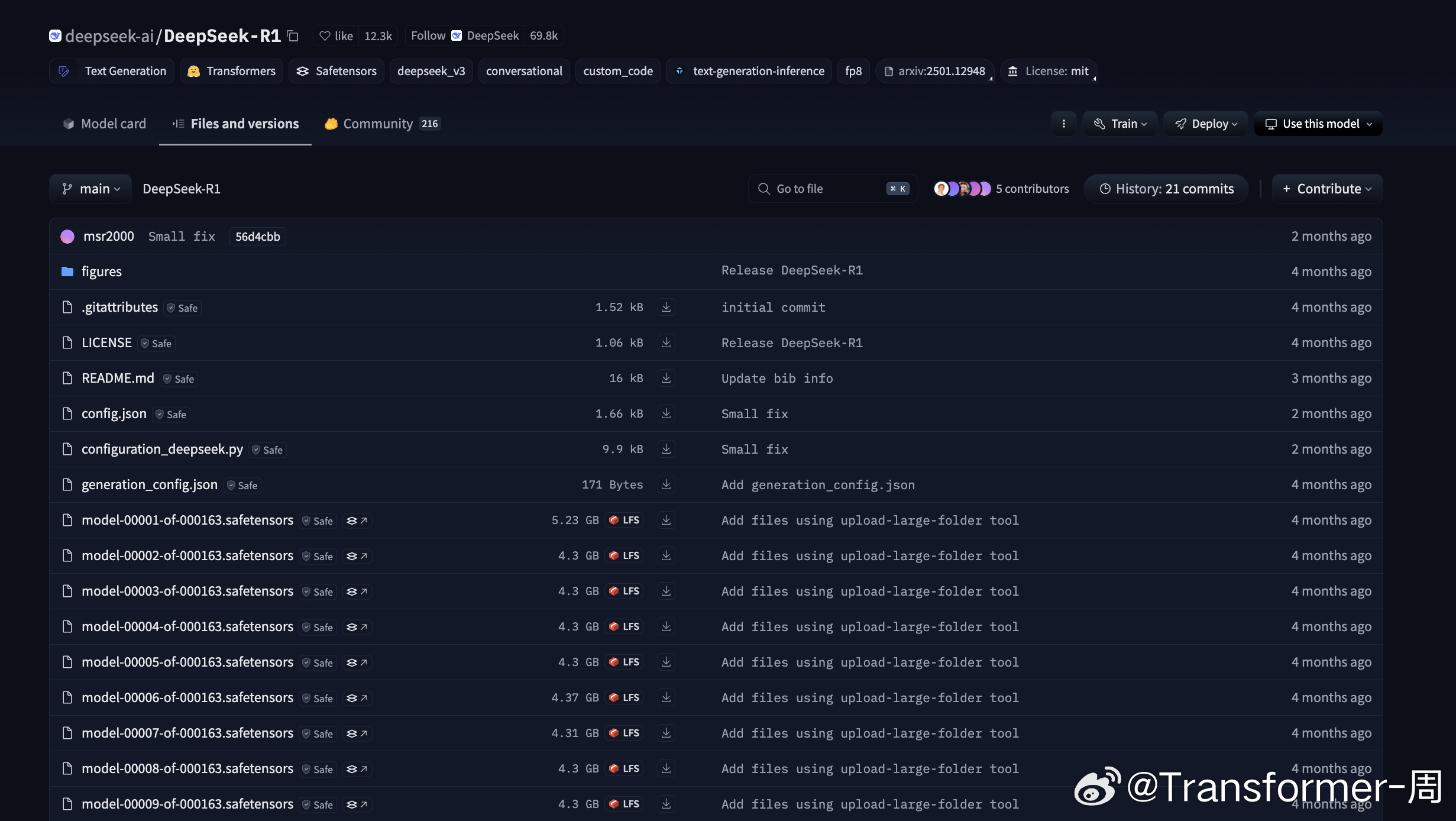Download model-00004-of-000163.safetensors
This screenshot has height=821, width=1456.
(x=666, y=626)
